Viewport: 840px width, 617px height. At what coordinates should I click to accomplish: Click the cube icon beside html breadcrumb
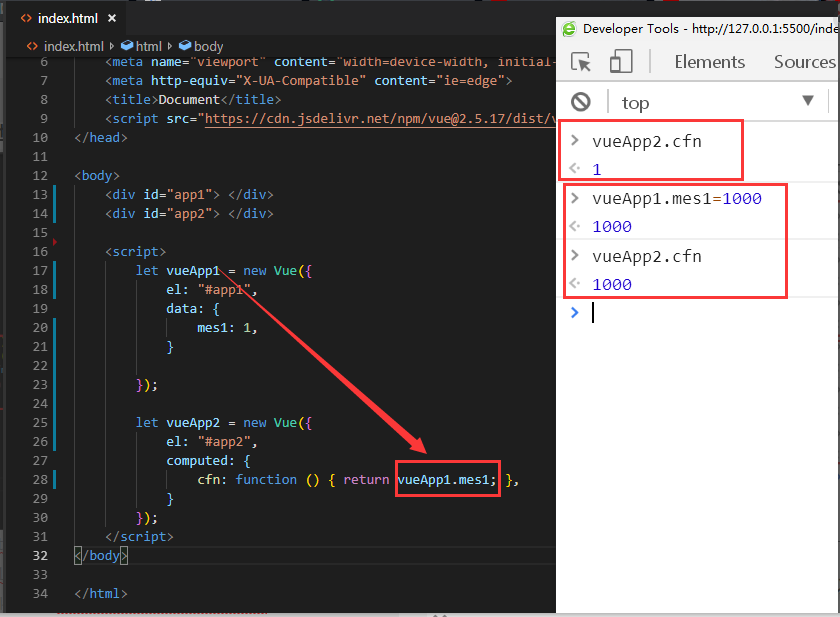(127, 46)
